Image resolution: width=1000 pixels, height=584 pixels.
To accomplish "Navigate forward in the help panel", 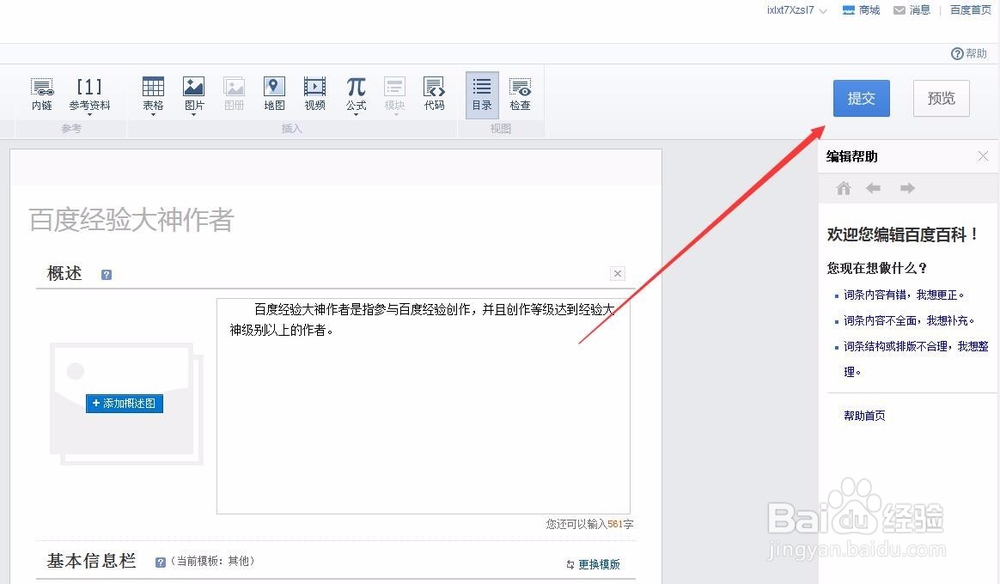I will click(x=908, y=188).
